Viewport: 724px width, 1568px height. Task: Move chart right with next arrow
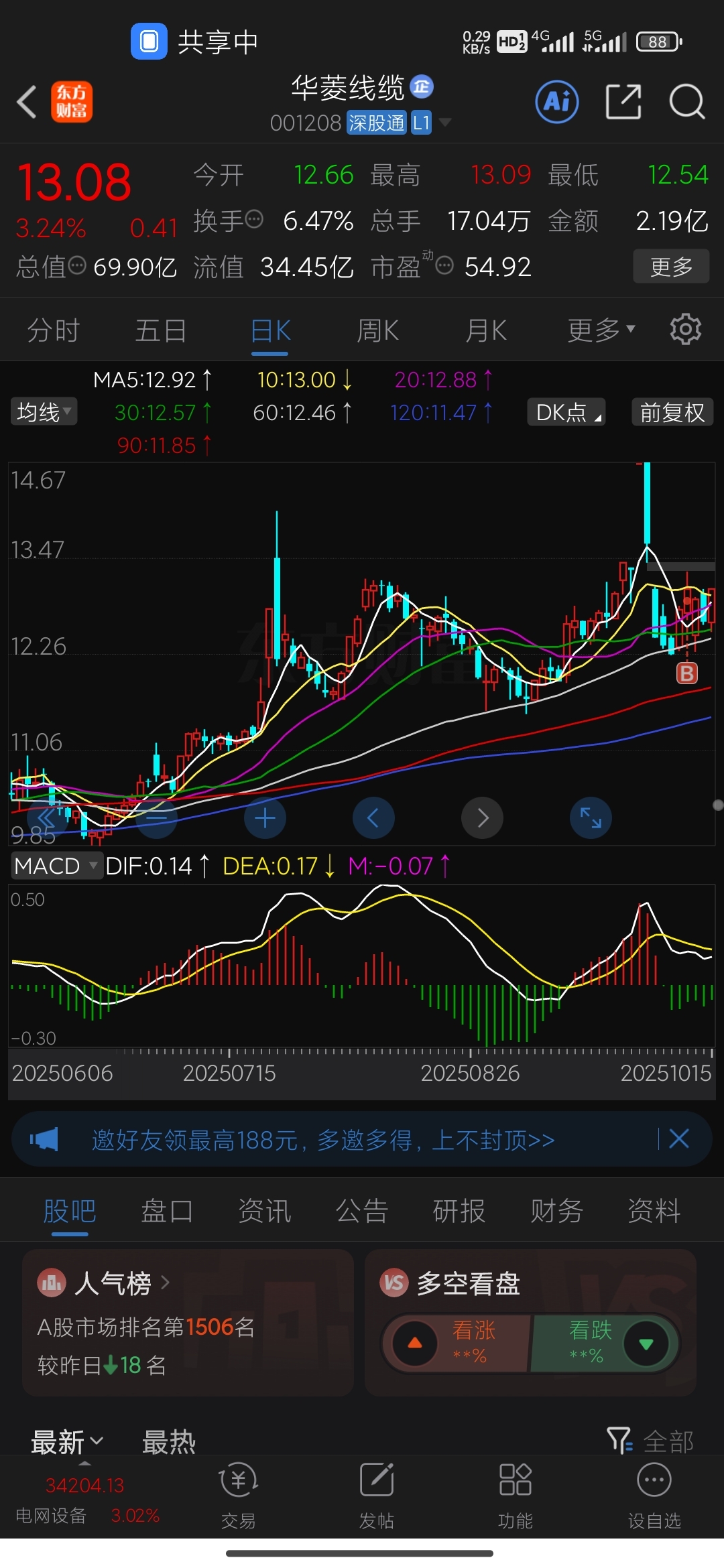click(x=482, y=818)
